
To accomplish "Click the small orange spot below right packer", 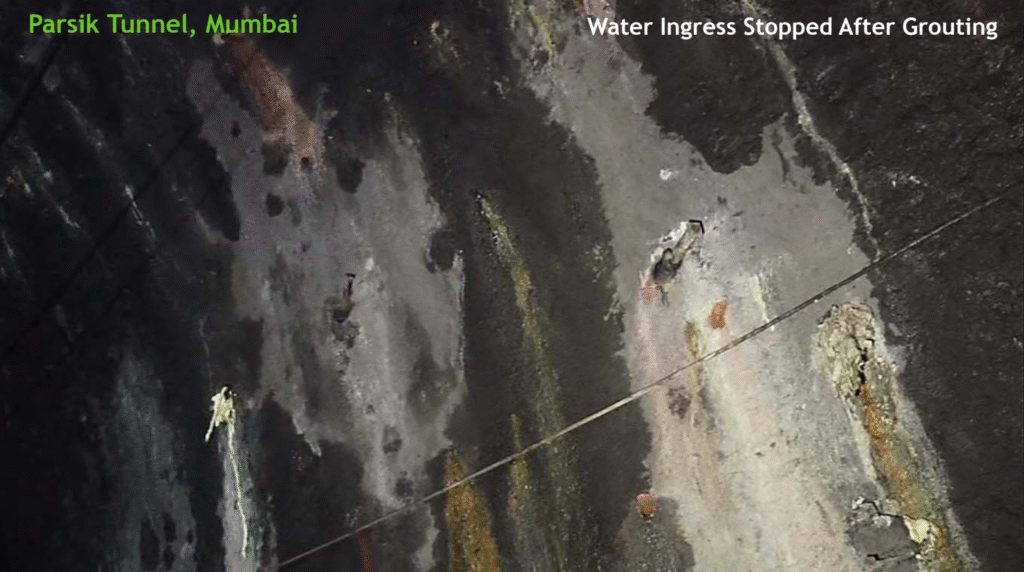I will 718,314.
